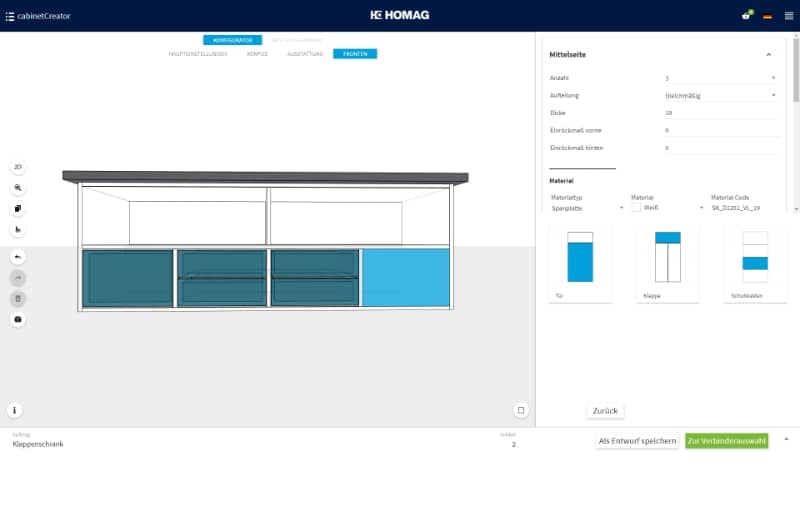
Task: Open the Haupteinstellungen tab
Action: tap(198, 54)
